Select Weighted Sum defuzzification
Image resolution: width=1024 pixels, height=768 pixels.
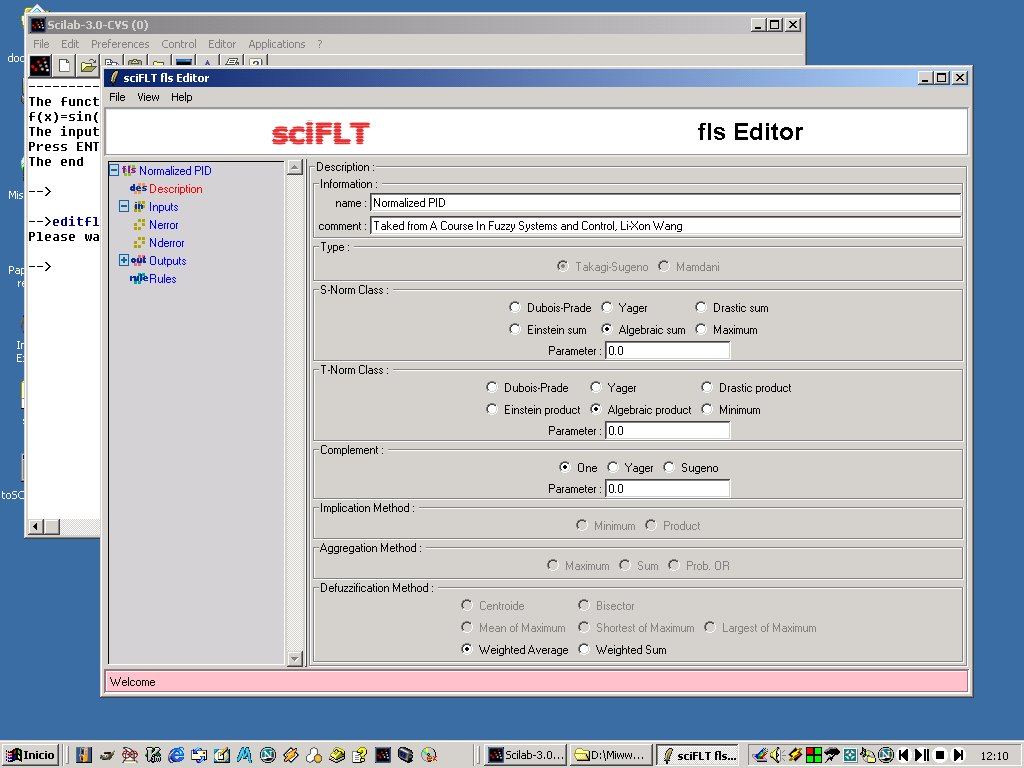click(584, 650)
